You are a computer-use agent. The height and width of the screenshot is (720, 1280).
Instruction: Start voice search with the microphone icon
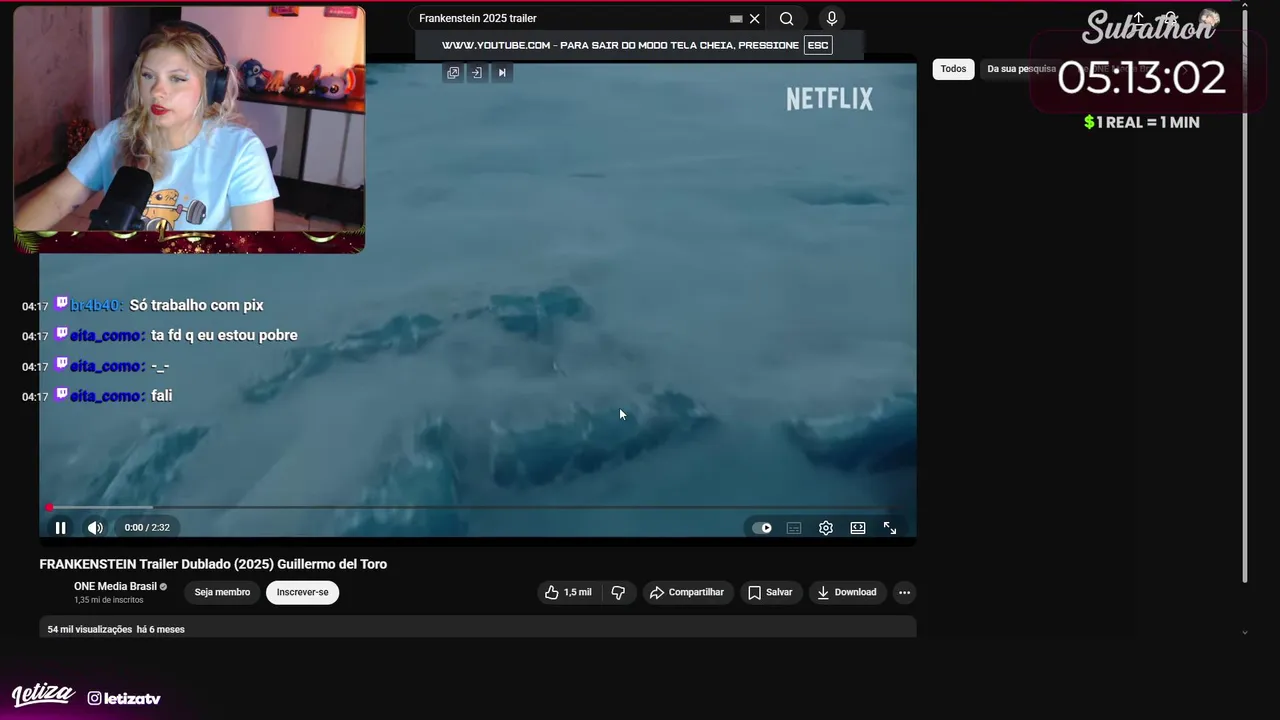831,18
